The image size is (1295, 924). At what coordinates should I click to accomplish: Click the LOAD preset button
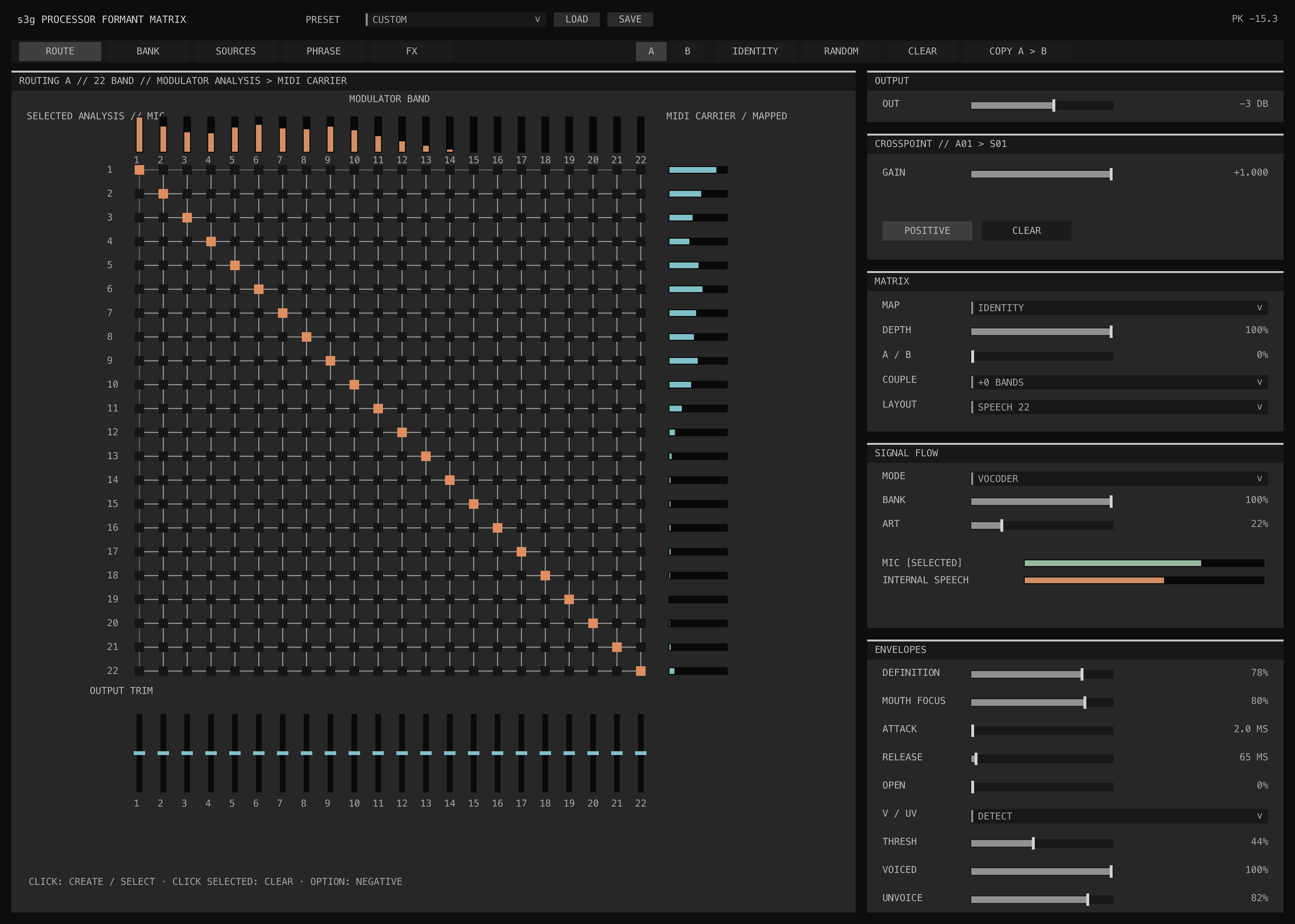[577, 19]
